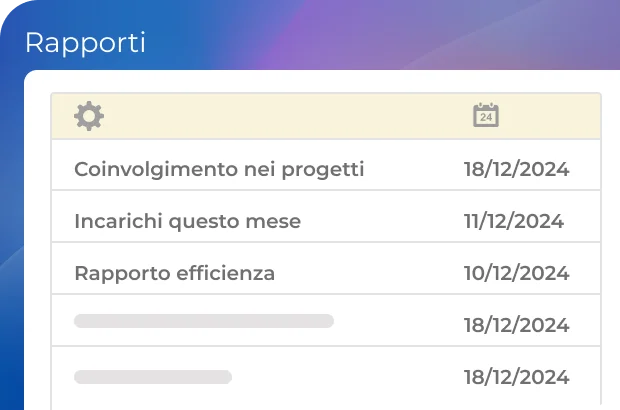Click the 18/12/2024 date of Coinvolgimento nei progetti
The height and width of the screenshot is (410, 620).
click(516, 169)
